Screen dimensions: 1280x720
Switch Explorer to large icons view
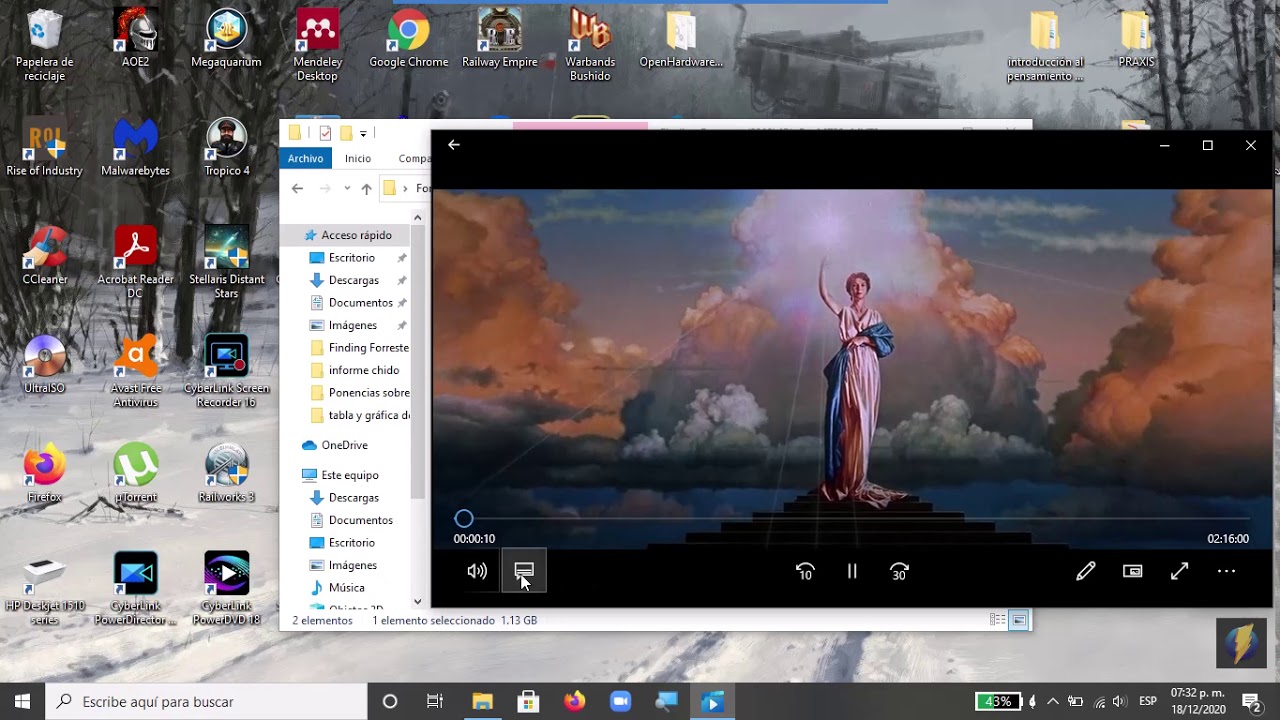[x=1018, y=620]
